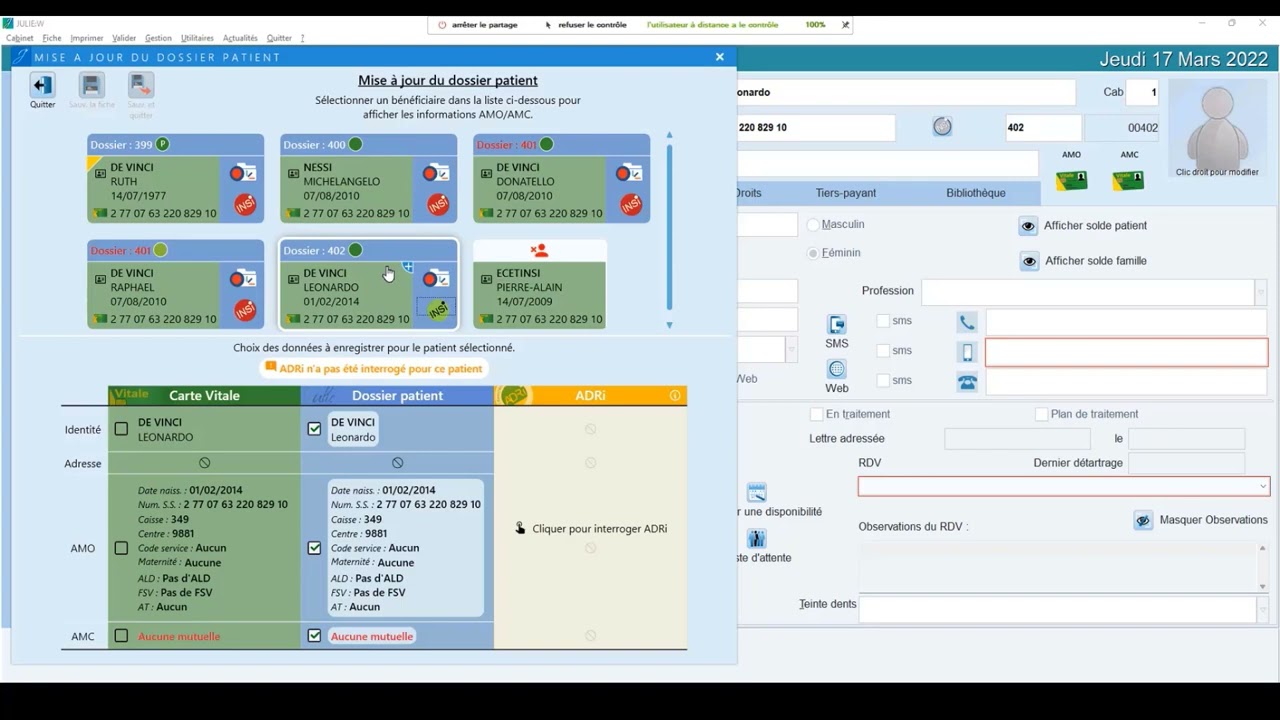Uncheck Dossier patient AMO checkbox

tap(314, 548)
